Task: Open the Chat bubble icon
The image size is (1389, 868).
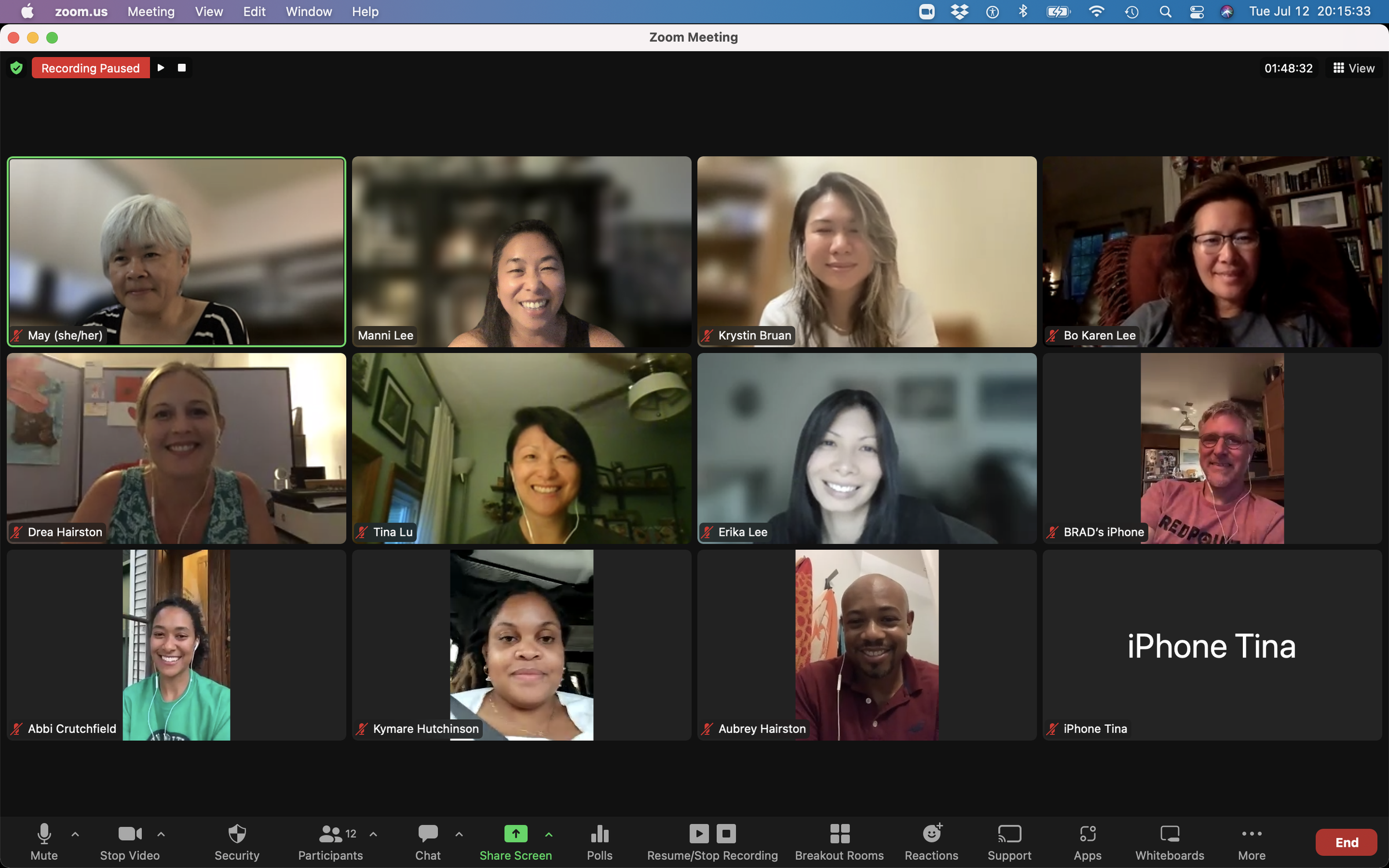Action: pos(428,834)
